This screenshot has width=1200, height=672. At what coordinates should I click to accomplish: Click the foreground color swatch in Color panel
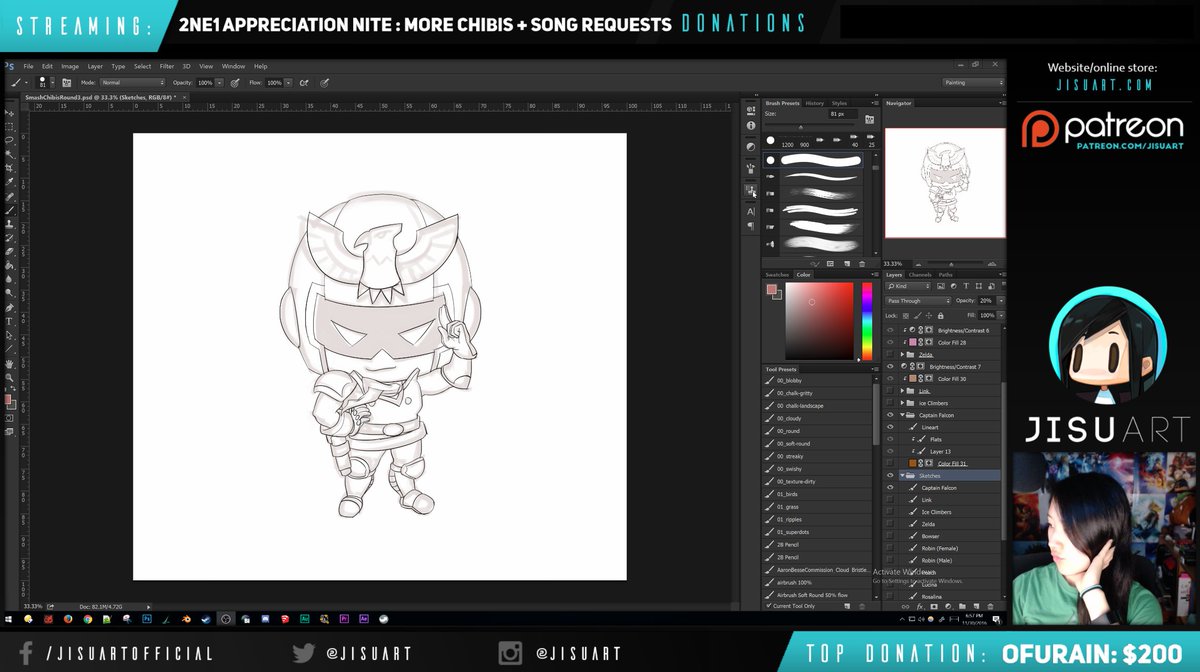(x=771, y=289)
